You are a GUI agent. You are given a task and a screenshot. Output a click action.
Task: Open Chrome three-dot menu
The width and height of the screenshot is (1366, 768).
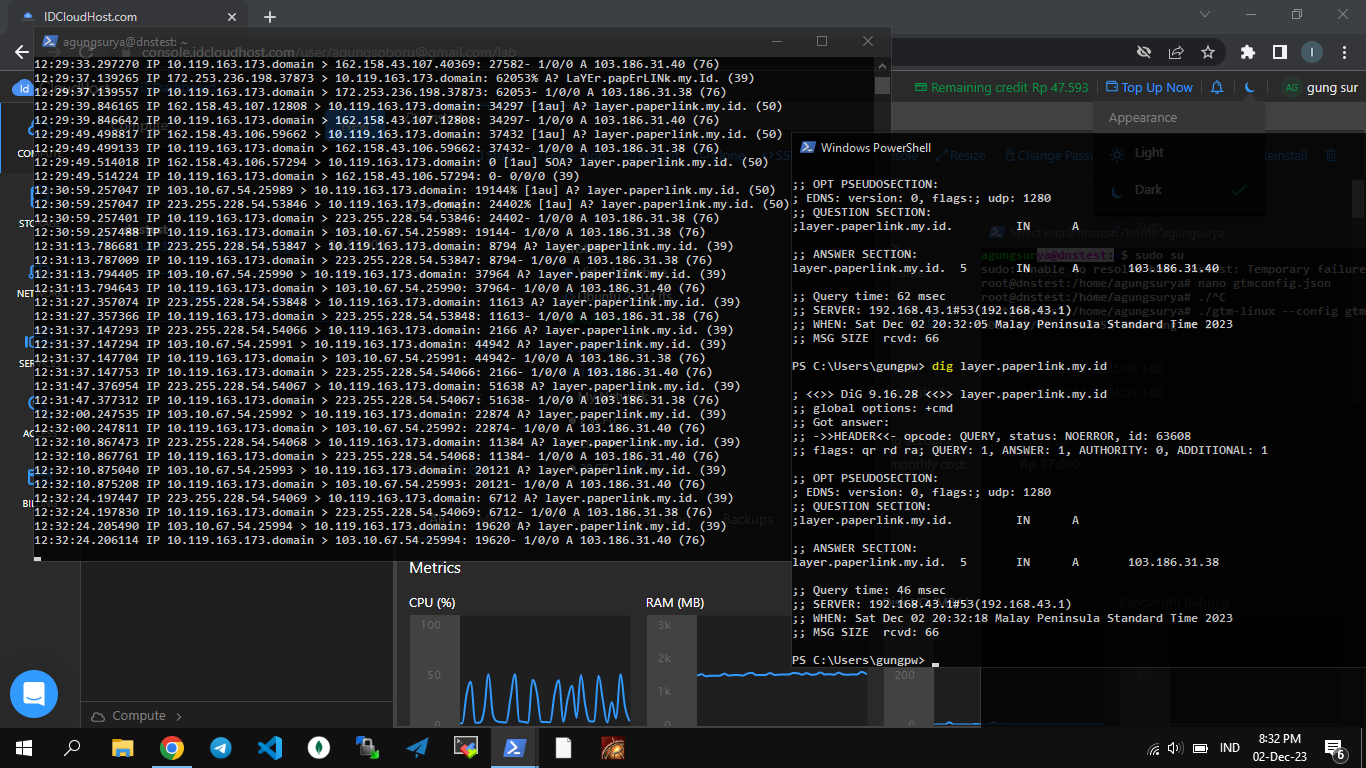coord(1345,52)
